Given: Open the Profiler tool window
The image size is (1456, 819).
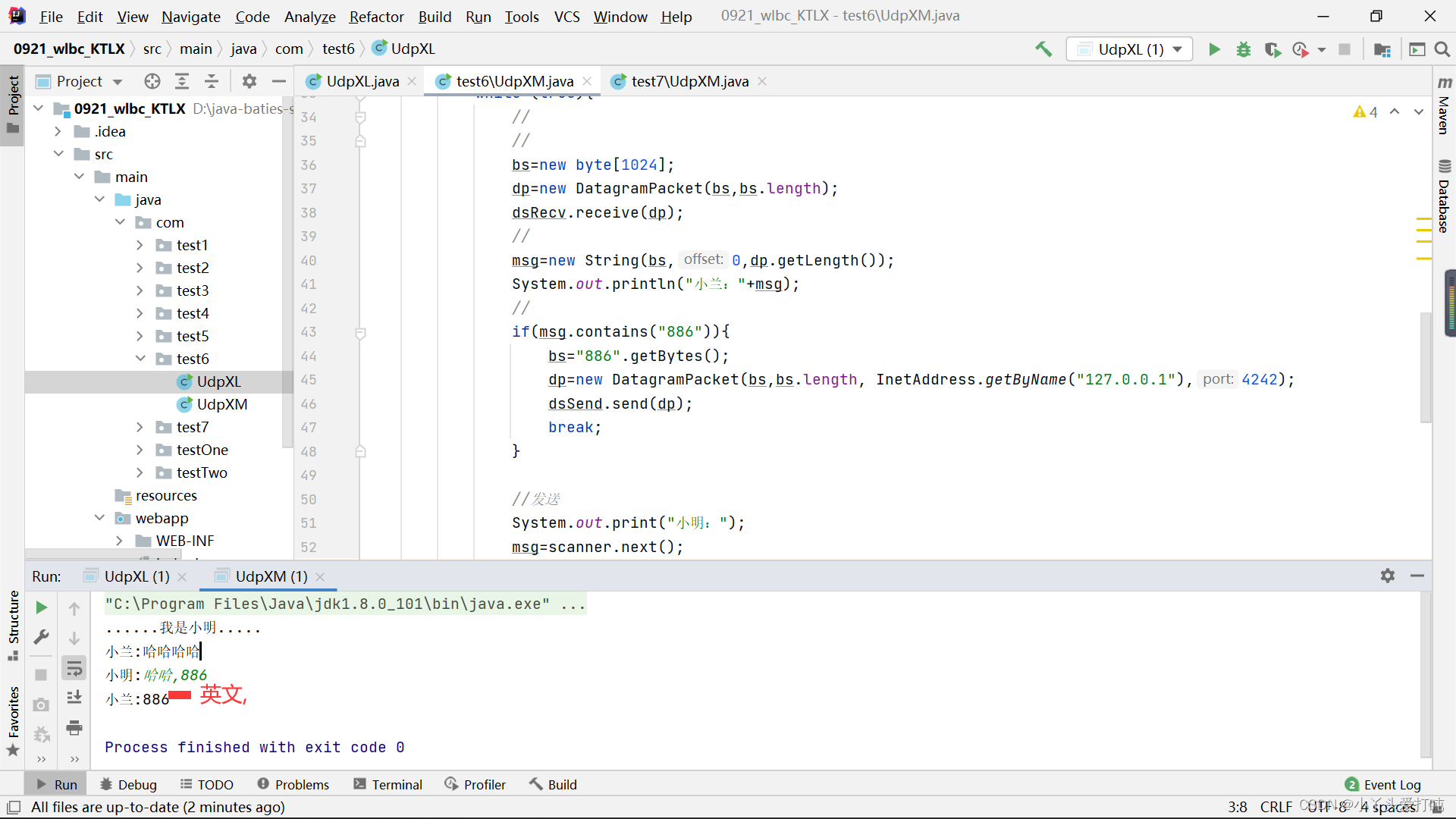Looking at the screenshot, I should pyautogui.click(x=475, y=784).
